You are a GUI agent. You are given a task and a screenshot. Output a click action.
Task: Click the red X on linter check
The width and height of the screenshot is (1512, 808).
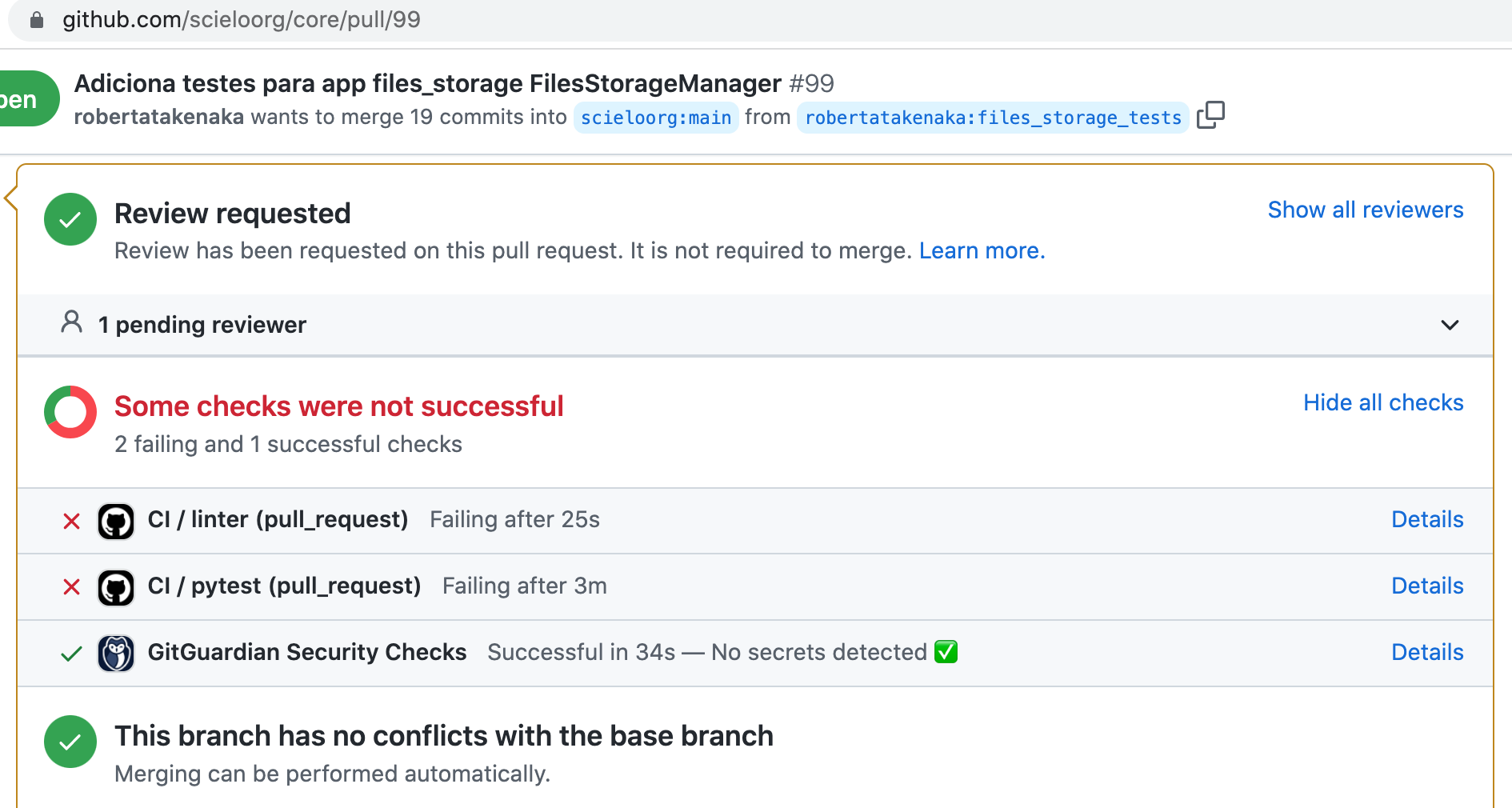click(71, 522)
